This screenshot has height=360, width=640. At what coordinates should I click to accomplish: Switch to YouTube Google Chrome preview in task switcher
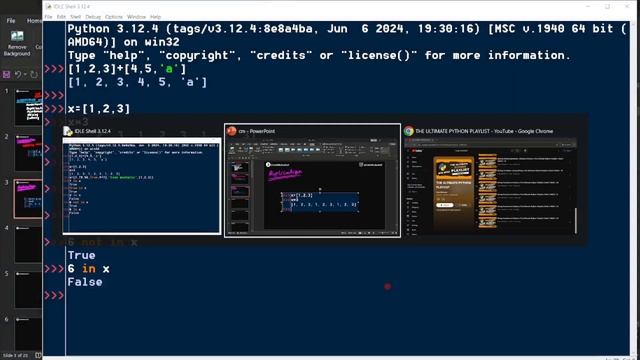pos(490,187)
